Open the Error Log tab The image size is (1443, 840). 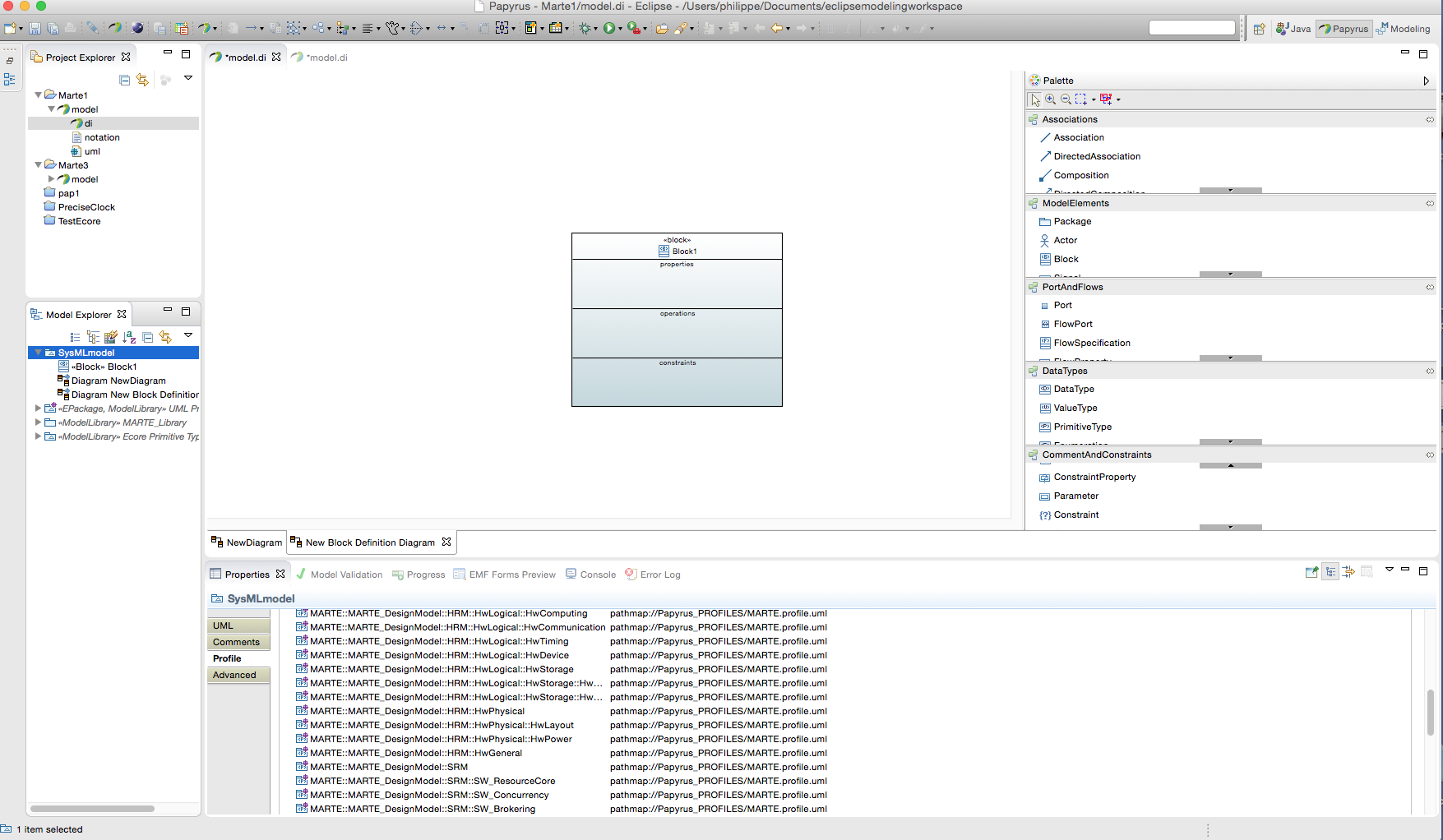coord(653,575)
